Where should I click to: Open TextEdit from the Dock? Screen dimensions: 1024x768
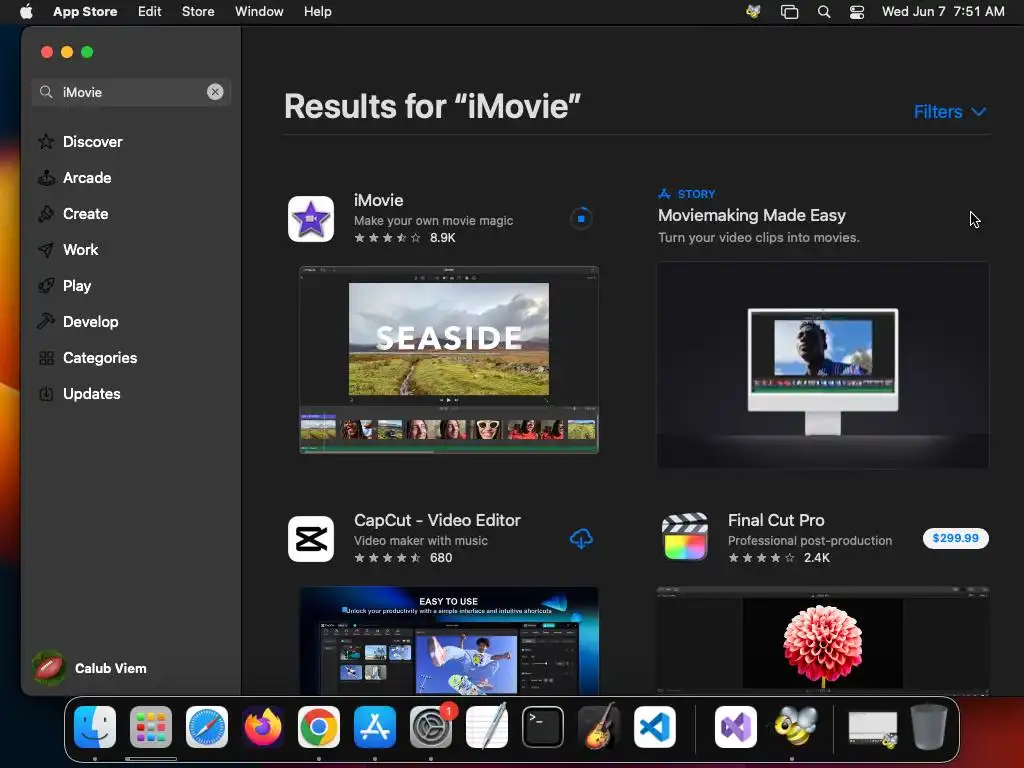487,726
